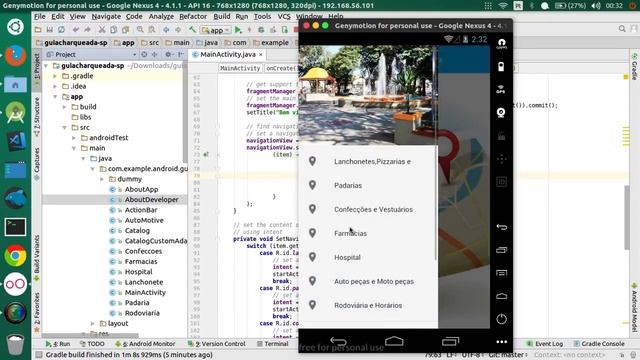Click the Save All toolbar icon
The image size is (640, 360).
click(49, 30)
